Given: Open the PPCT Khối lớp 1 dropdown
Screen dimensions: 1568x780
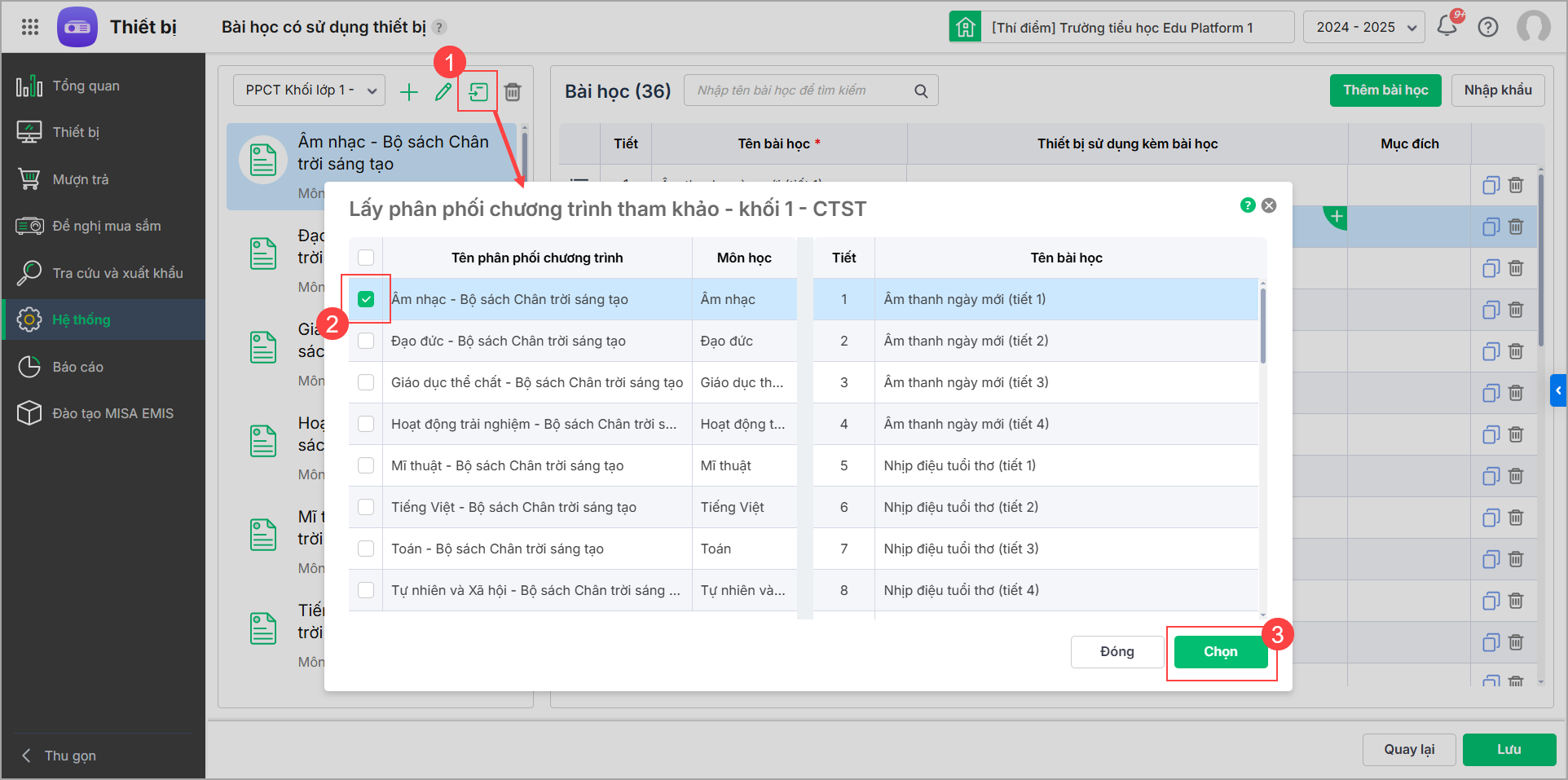Looking at the screenshot, I should (310, 90).
